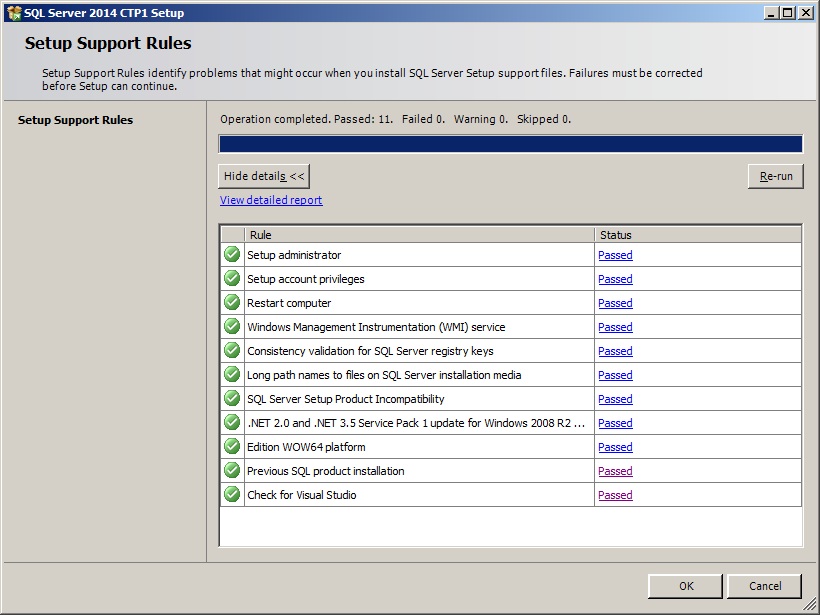Click the status icon for Previous SQL product installation
Viewport: 820px width, 615px height.
click(x=232, y=471)
